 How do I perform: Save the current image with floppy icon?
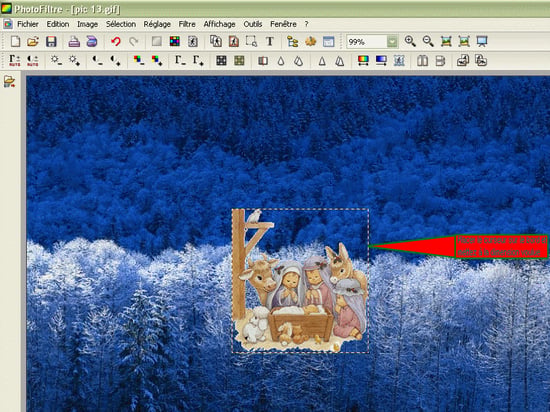(x=51, y=42)
